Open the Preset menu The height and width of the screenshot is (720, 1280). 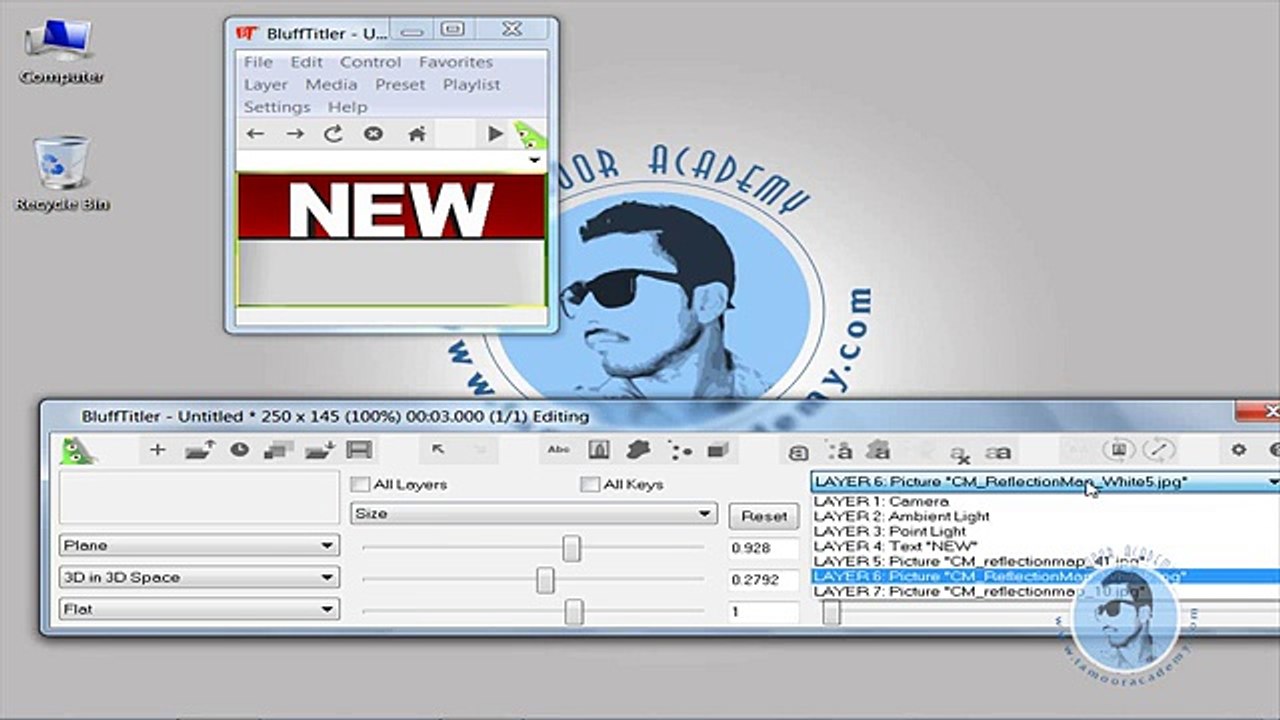[400, 85]
